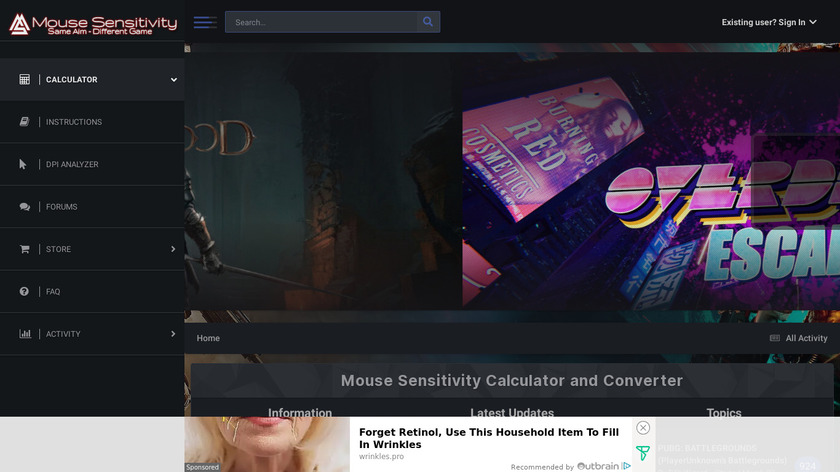840x472 pixels.
Task: Click the All Activity list icon
Action: point(775,338)
